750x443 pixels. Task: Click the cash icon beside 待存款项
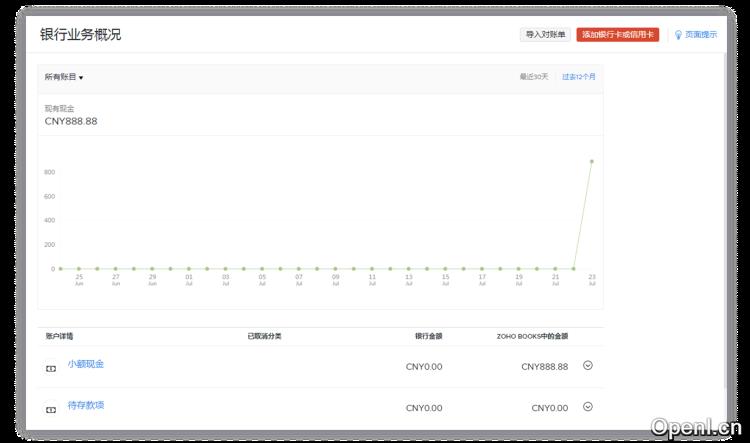click(51, 409)
